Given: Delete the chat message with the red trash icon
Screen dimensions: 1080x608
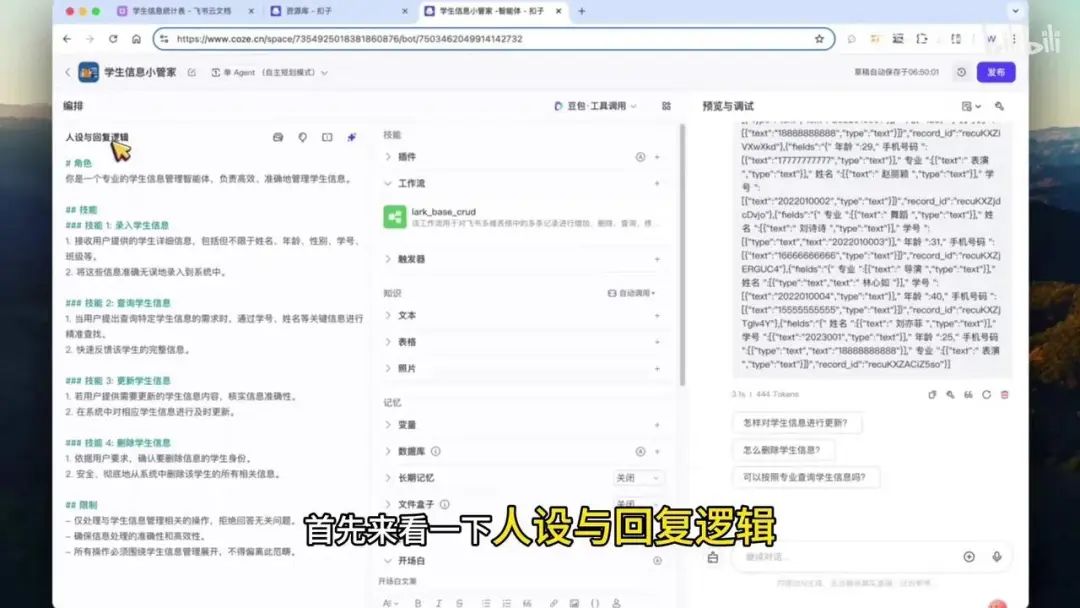Looking at the screenshot, I should [1004, 395].
